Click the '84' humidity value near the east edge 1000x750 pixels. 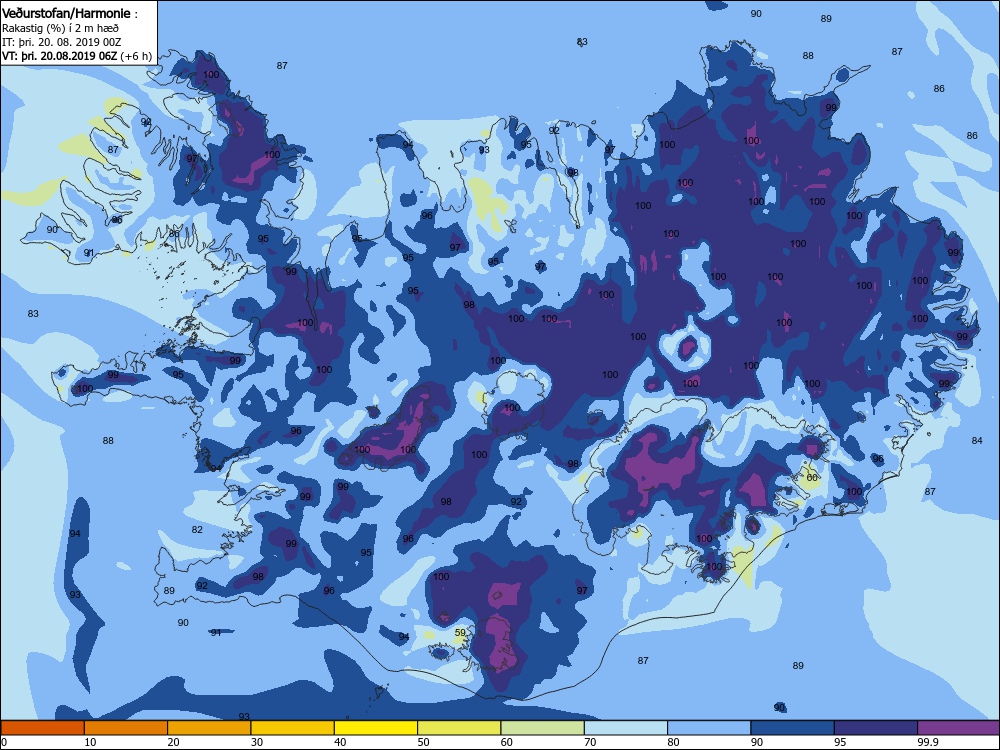coord(977,441)
